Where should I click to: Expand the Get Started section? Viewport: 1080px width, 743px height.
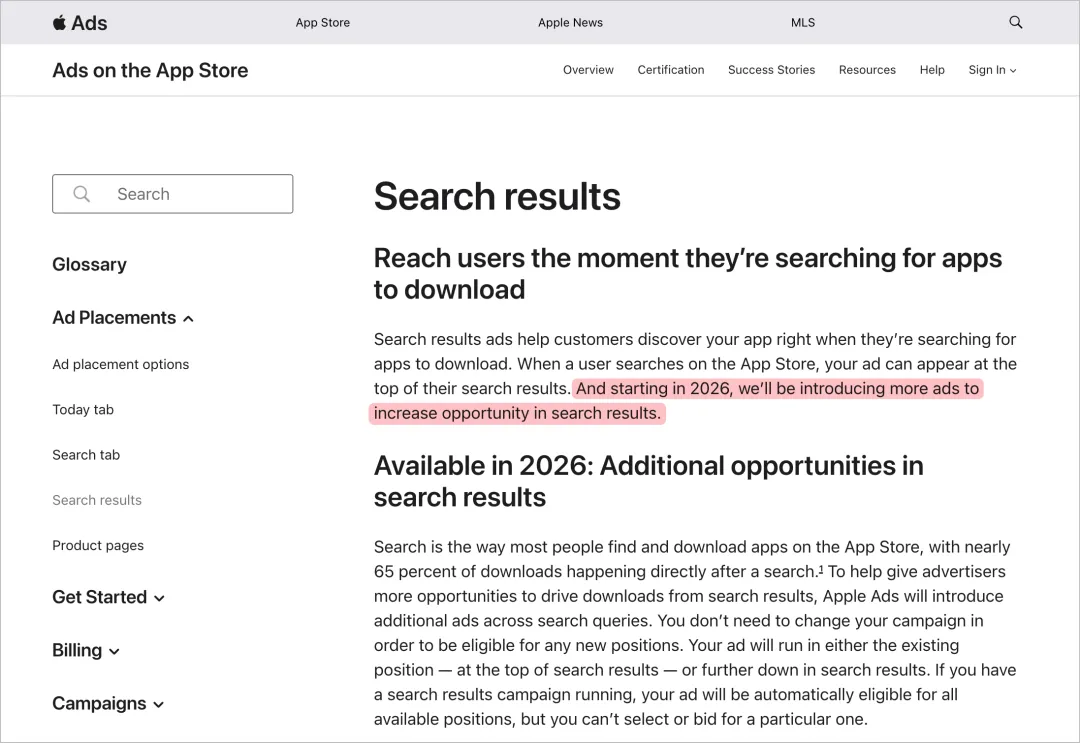click(108, 597)
